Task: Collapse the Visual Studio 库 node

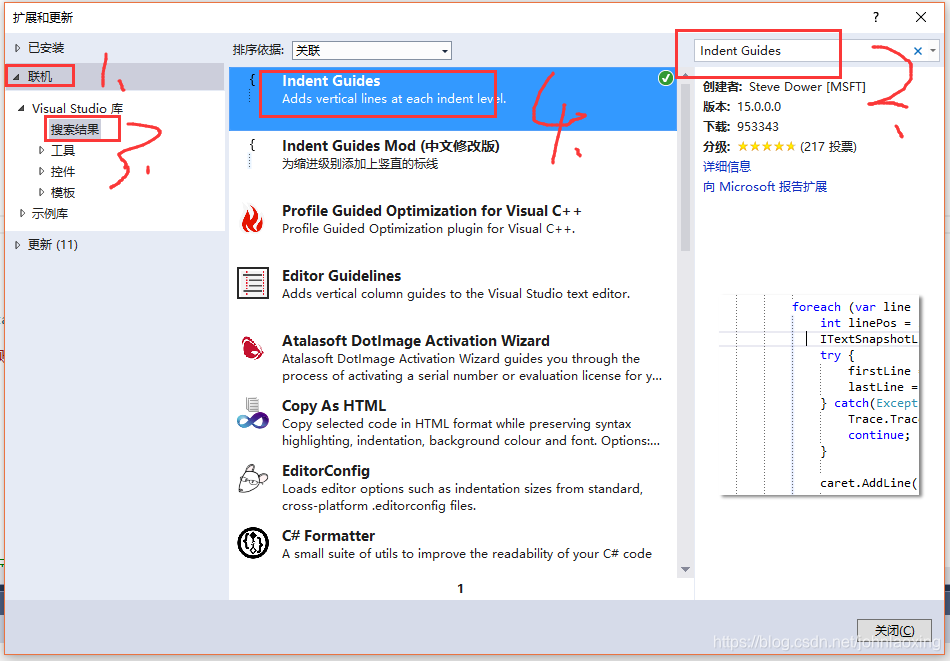Action: [21, 108]
